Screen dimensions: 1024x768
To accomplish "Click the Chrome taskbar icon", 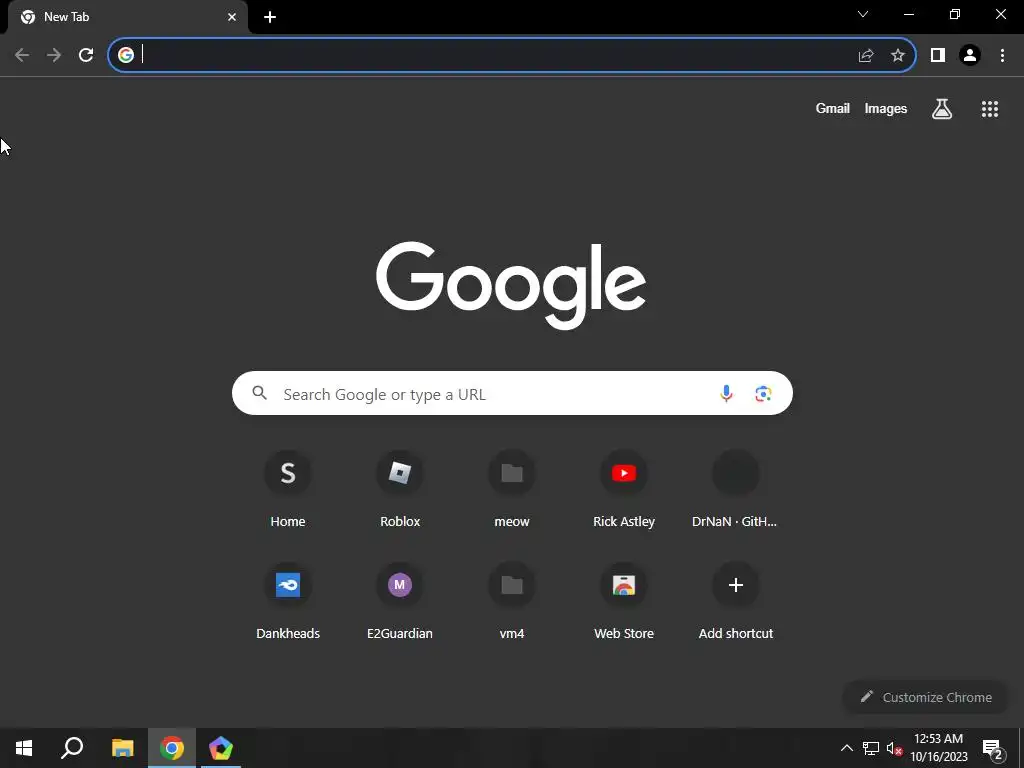I will pos(172,748).
